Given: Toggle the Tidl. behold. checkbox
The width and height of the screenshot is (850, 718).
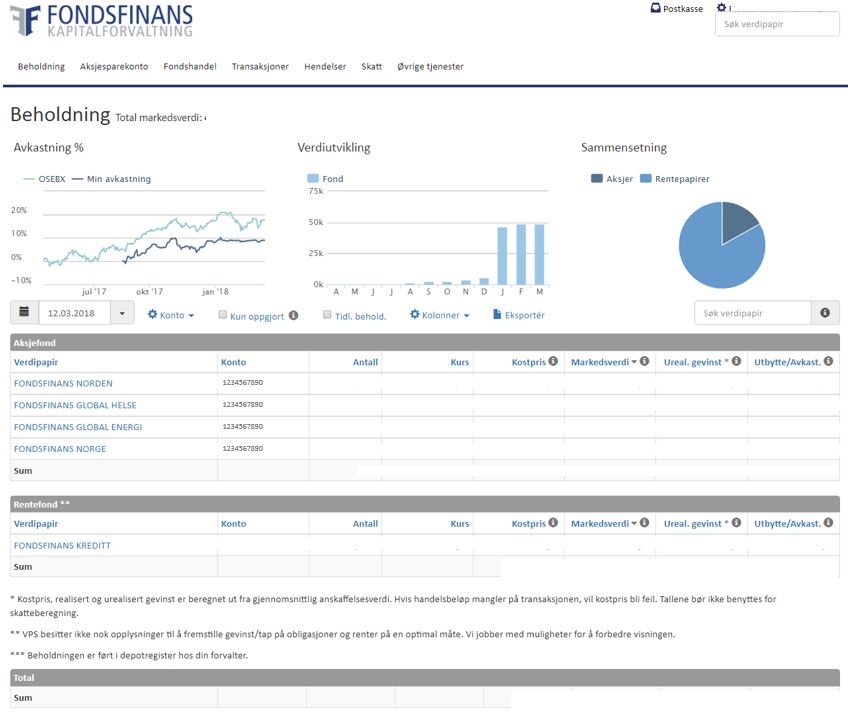Looking at the screenshot, I should point(327,315).
